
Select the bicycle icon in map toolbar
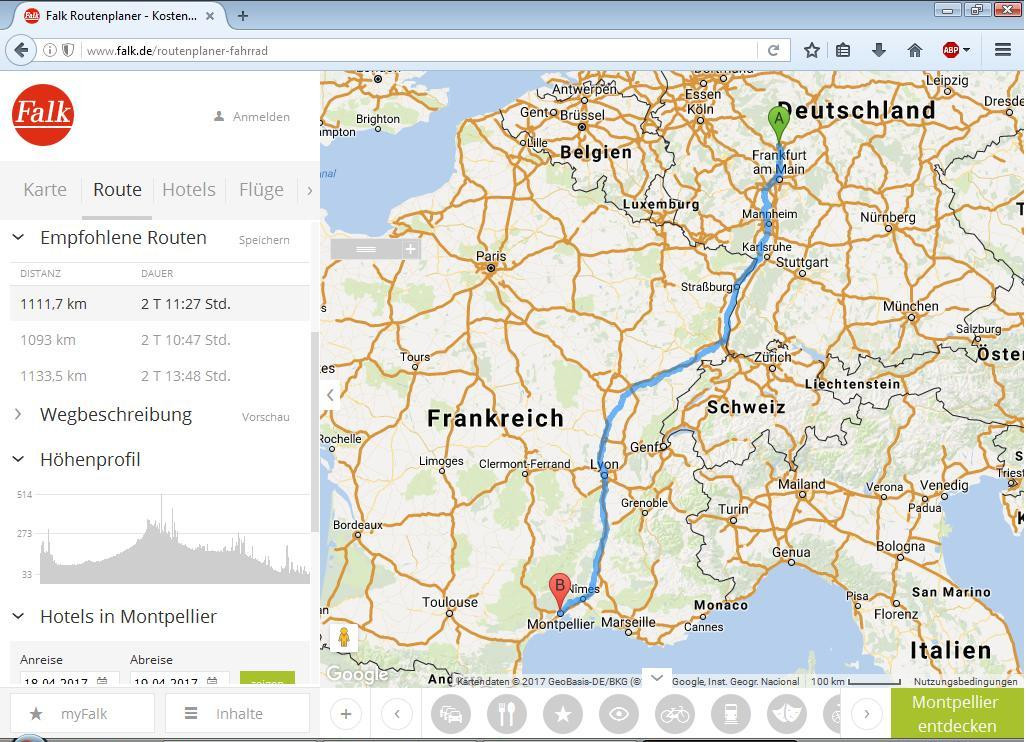[675, 714]
